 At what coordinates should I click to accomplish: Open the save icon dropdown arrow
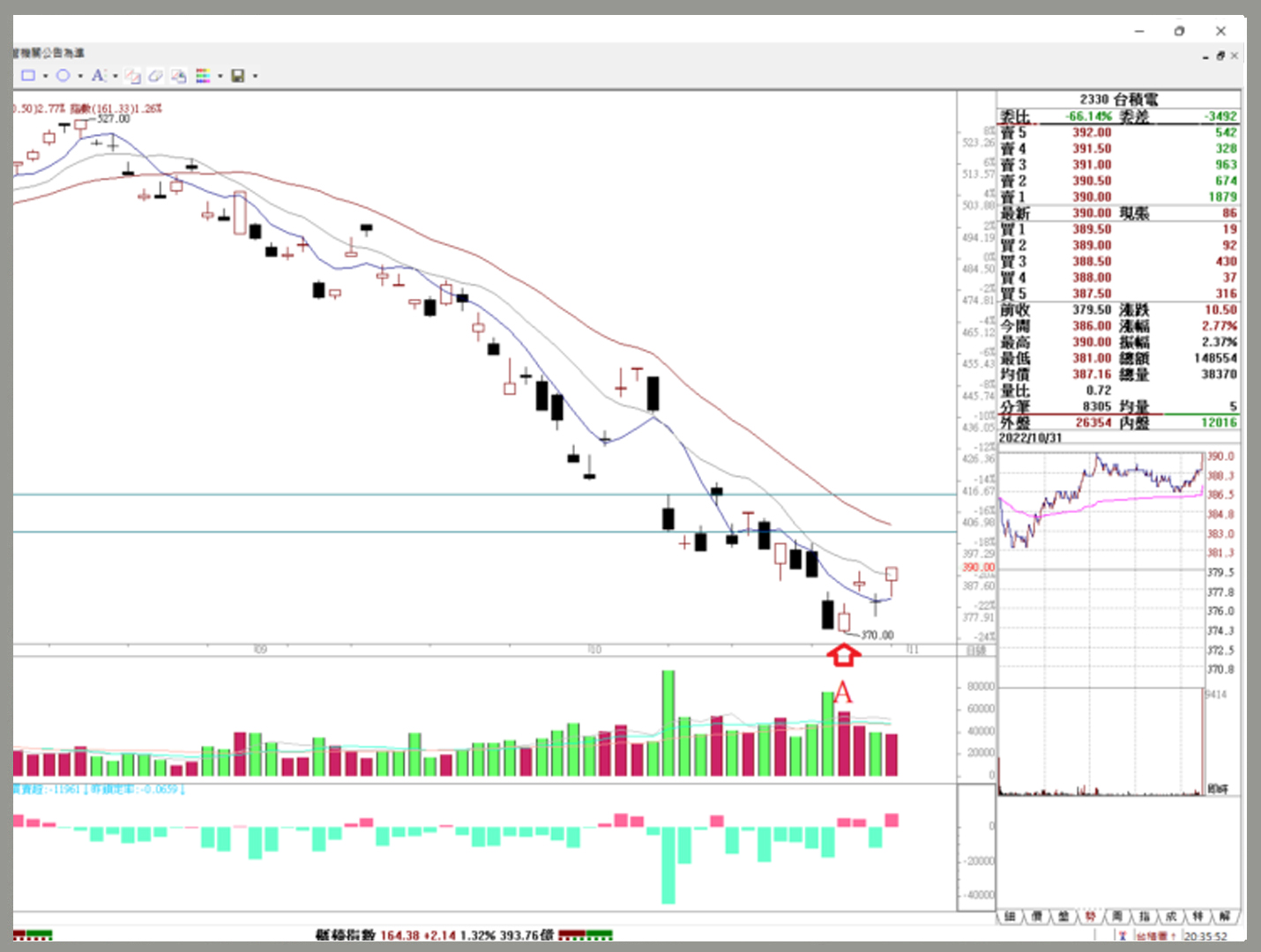tap(256, 76)
